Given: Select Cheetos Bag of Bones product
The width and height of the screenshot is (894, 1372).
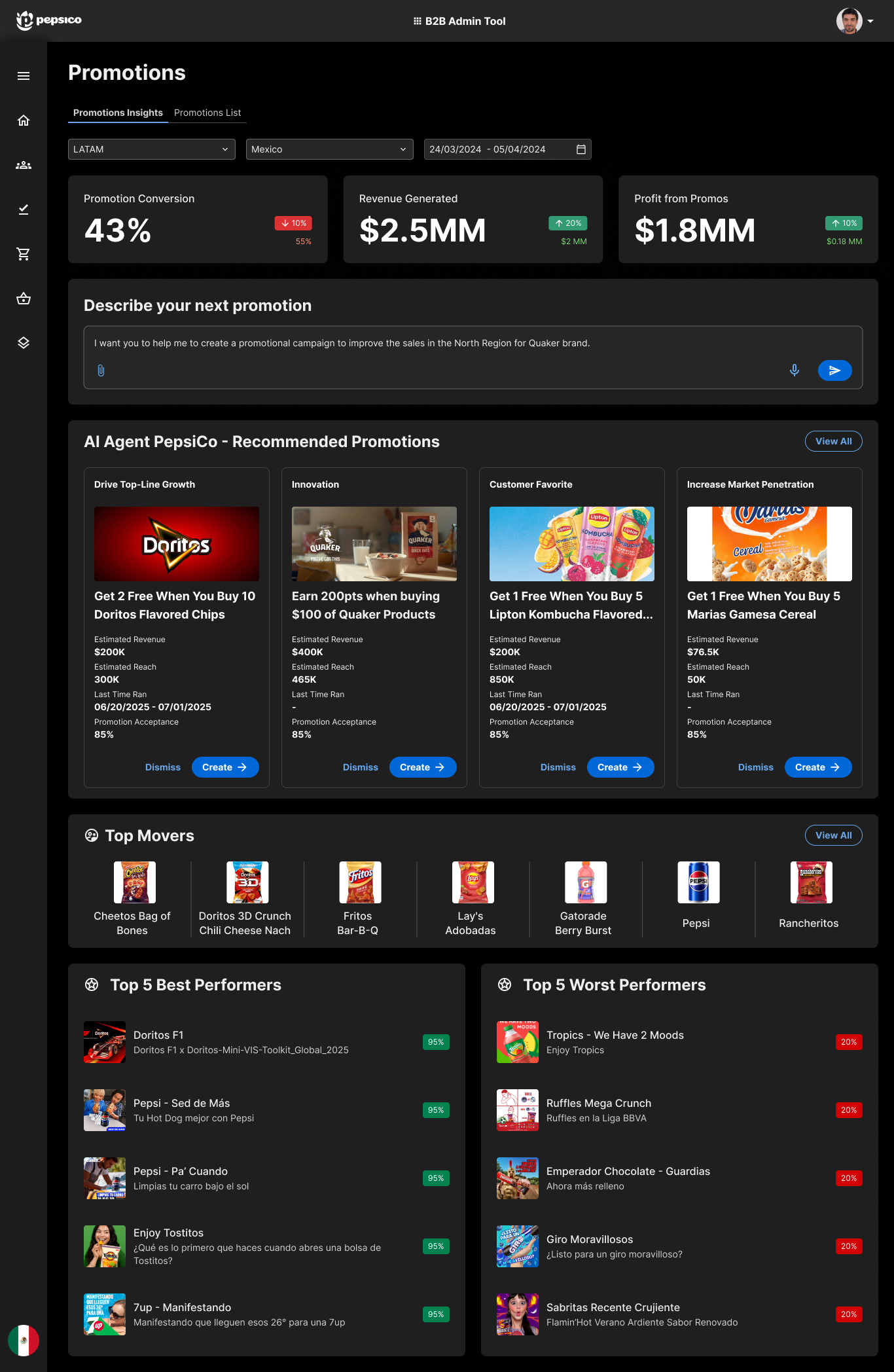Looking at the screenshot, I should pyautogui.click(x=132, y=899).
